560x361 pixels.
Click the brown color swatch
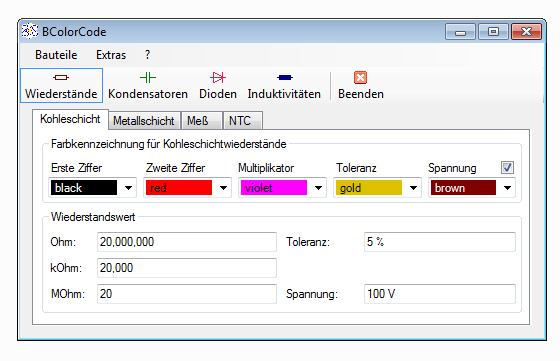(x=463, y=188)
